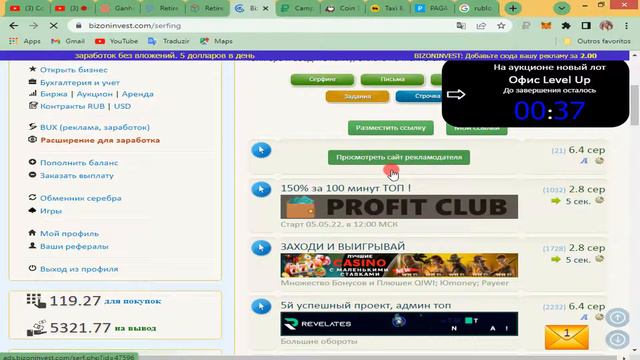Image resolution: width=640 pixels, height=360 pixels.
Task: Open Игры link in sidebar
Action: pos(51,211)
